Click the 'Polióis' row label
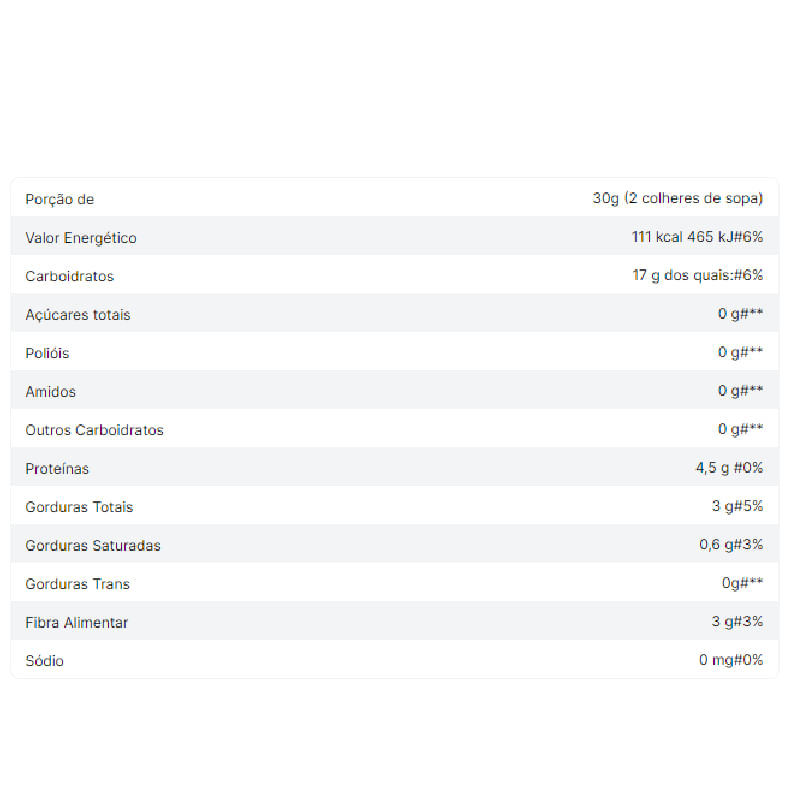Viewport: 800px width, 800px height. [x=47, y=353]
